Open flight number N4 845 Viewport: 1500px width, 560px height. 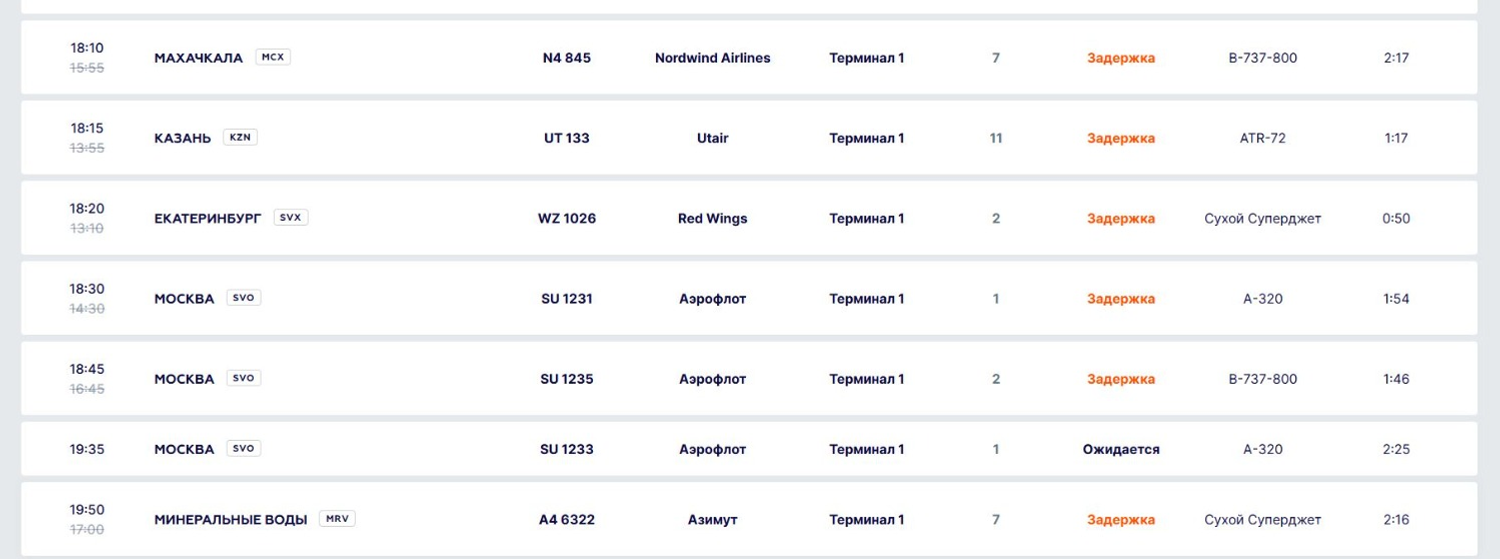click(x=566, y=58)
